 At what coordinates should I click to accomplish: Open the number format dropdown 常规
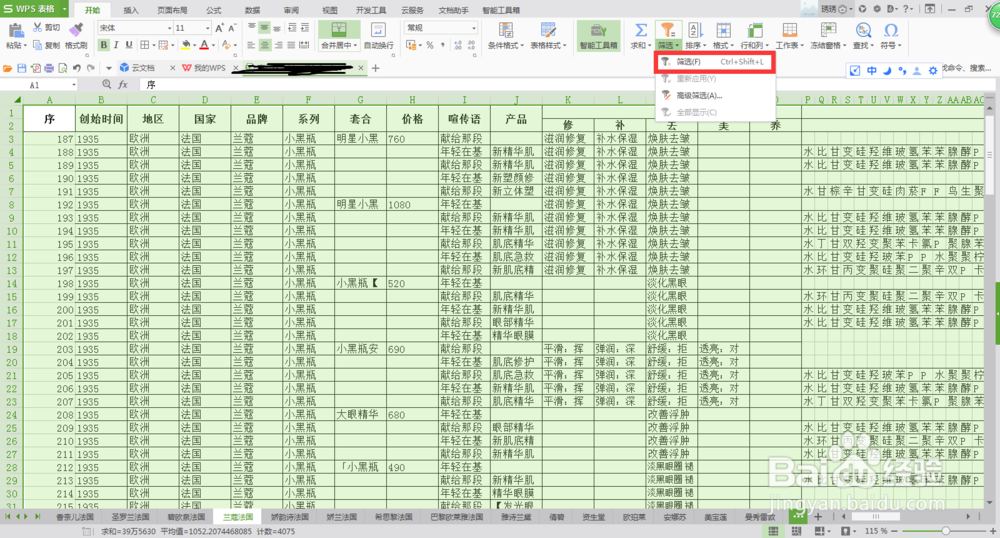pos(473,28)
